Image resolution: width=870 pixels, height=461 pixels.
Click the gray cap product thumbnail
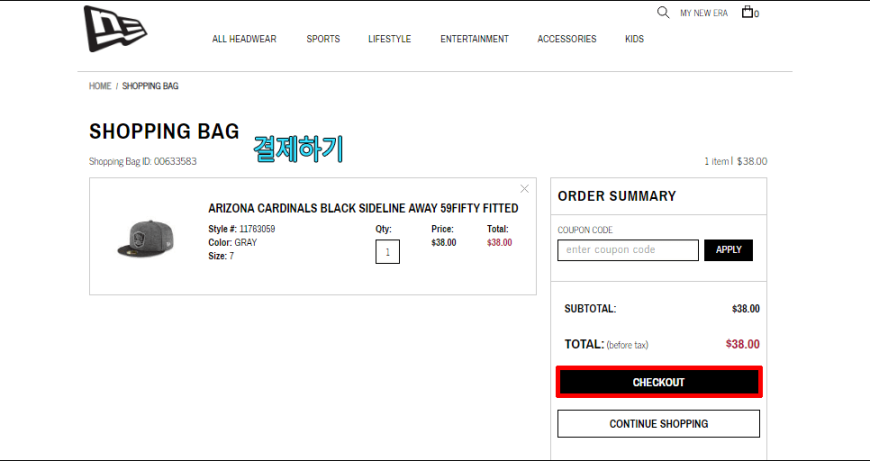point(145,239)
